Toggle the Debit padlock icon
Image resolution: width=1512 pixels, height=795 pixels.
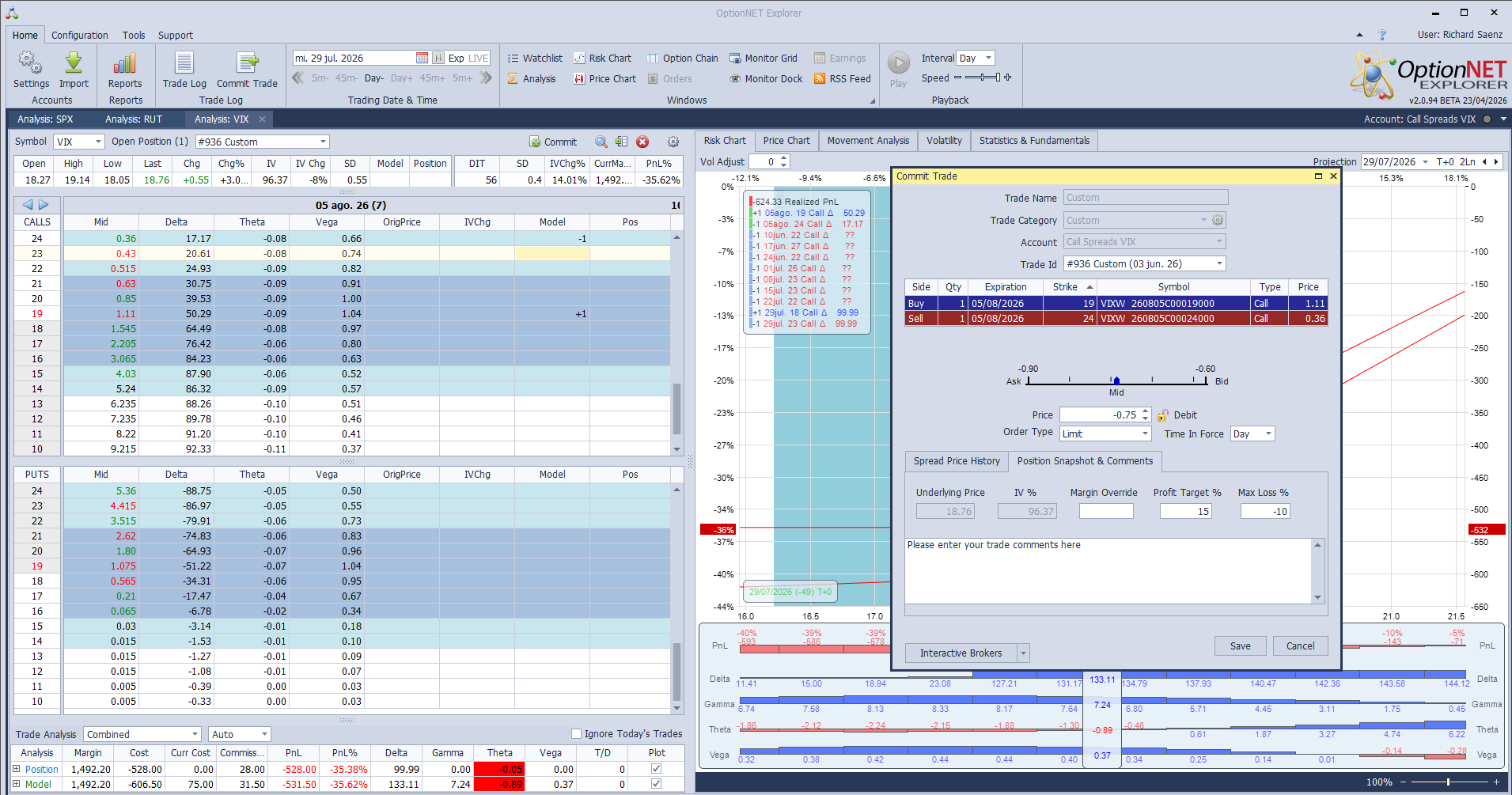click(x=1163, y=415)
